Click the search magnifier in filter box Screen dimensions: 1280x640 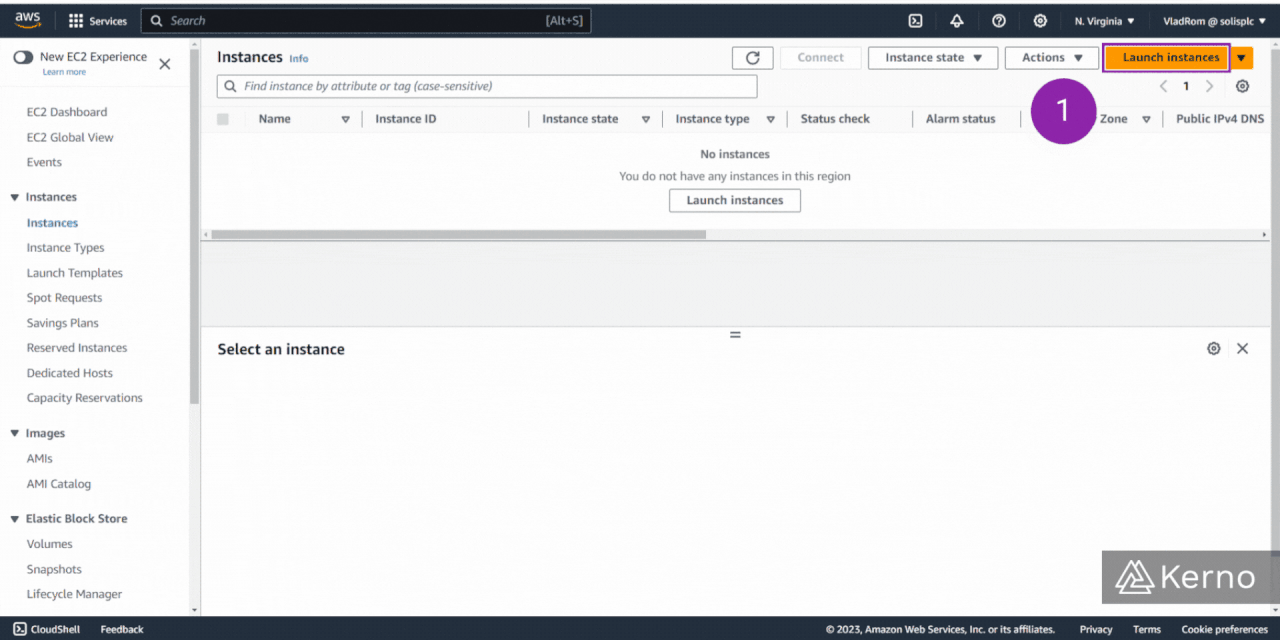coord(231,86)
